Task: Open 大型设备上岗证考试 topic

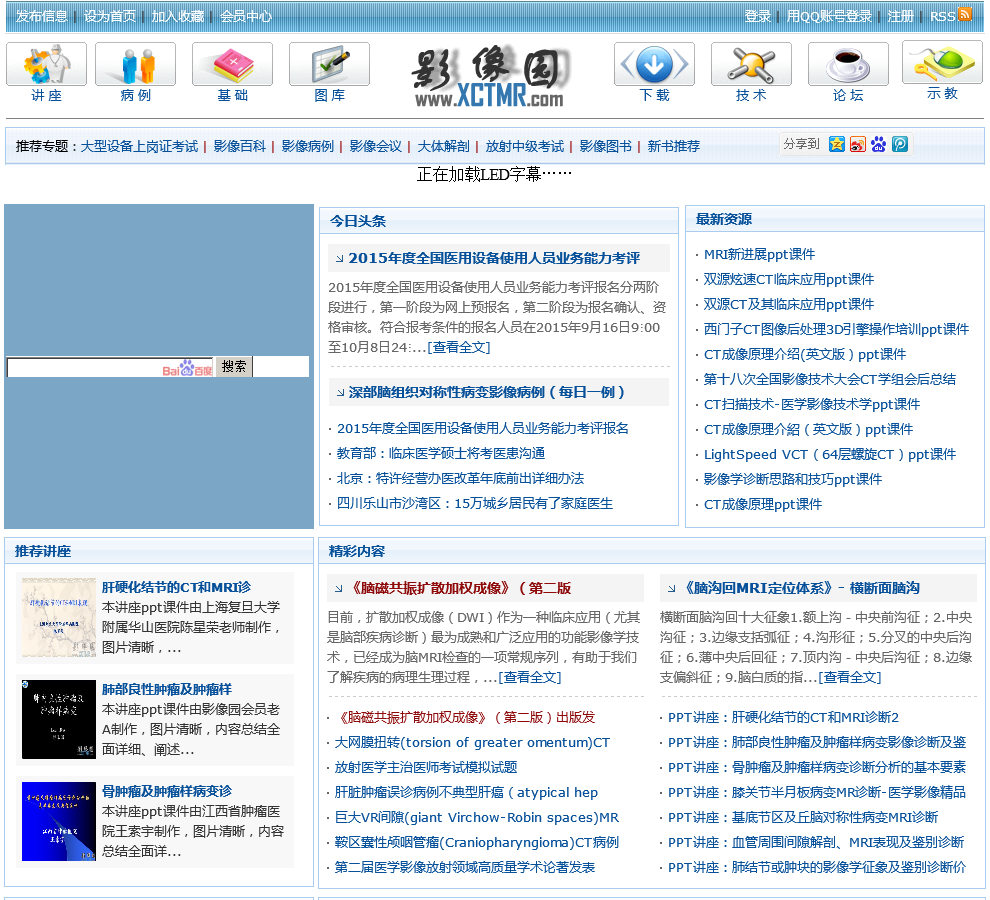Action: [x=139, y=147]
